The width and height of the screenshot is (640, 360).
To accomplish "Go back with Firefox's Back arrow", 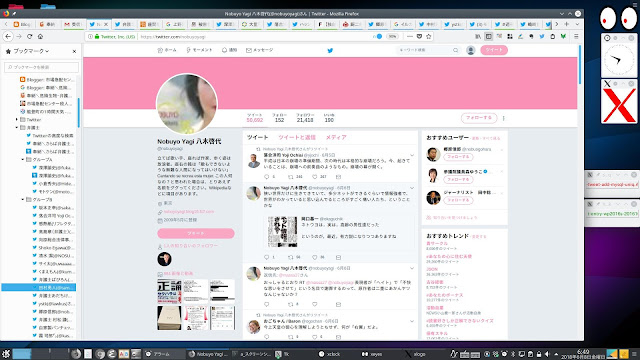I will point(8,36).
